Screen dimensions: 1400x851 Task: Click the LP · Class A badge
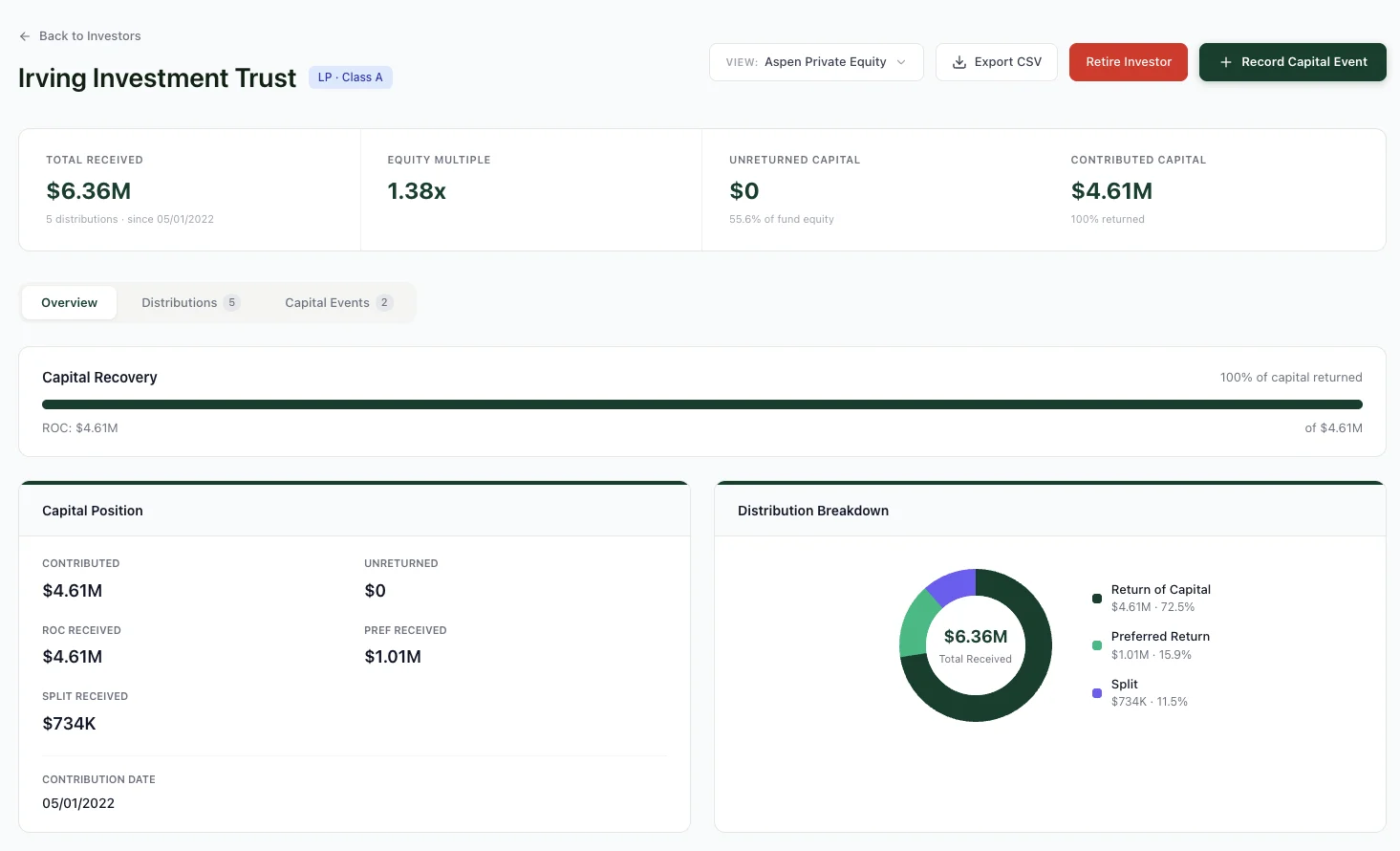350,77
